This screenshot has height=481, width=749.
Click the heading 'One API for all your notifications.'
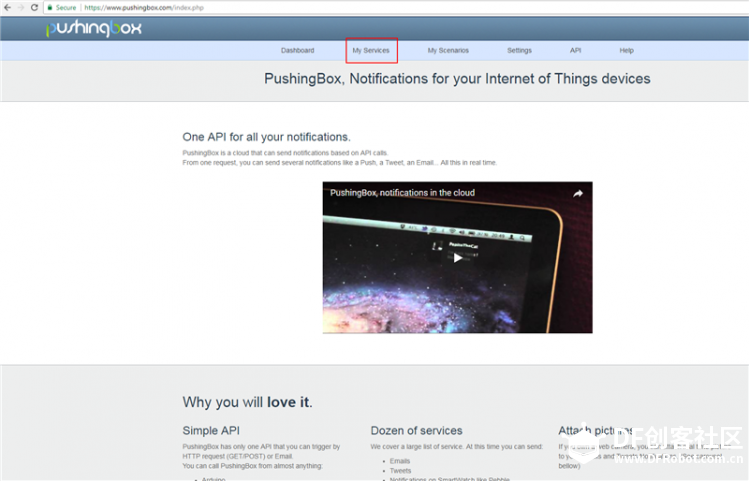click(x=267, y=137)
